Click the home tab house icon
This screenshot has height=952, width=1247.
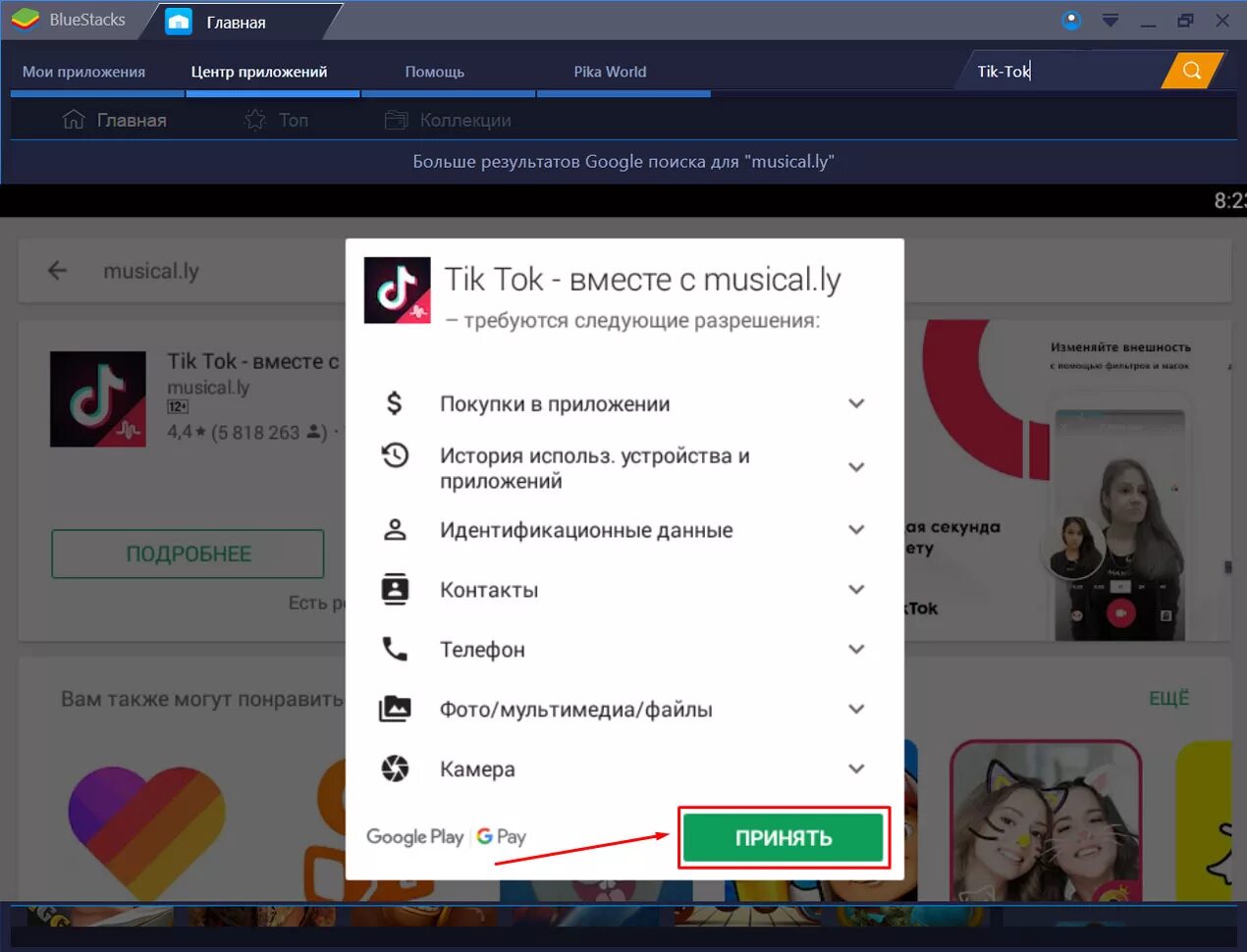coord(179,21)
